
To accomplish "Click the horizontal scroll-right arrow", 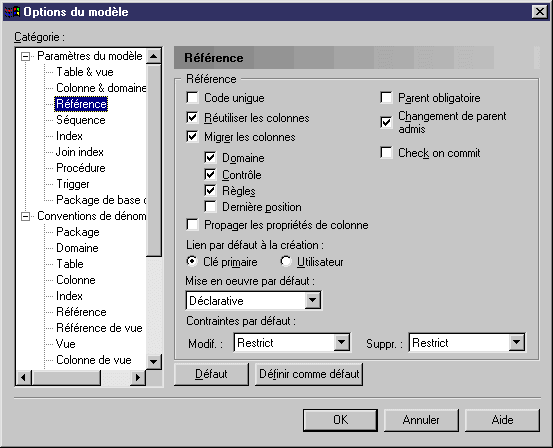I will click(x=138, y=377).
